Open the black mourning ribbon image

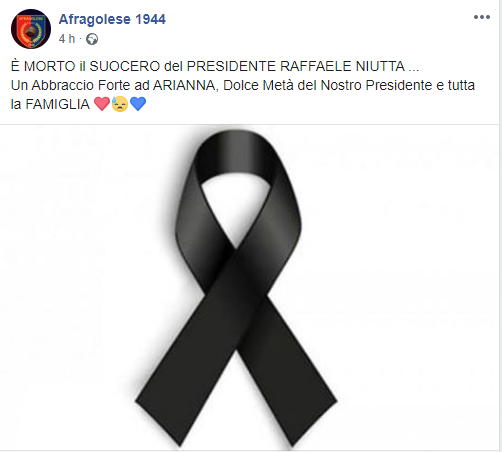(250, 288)
